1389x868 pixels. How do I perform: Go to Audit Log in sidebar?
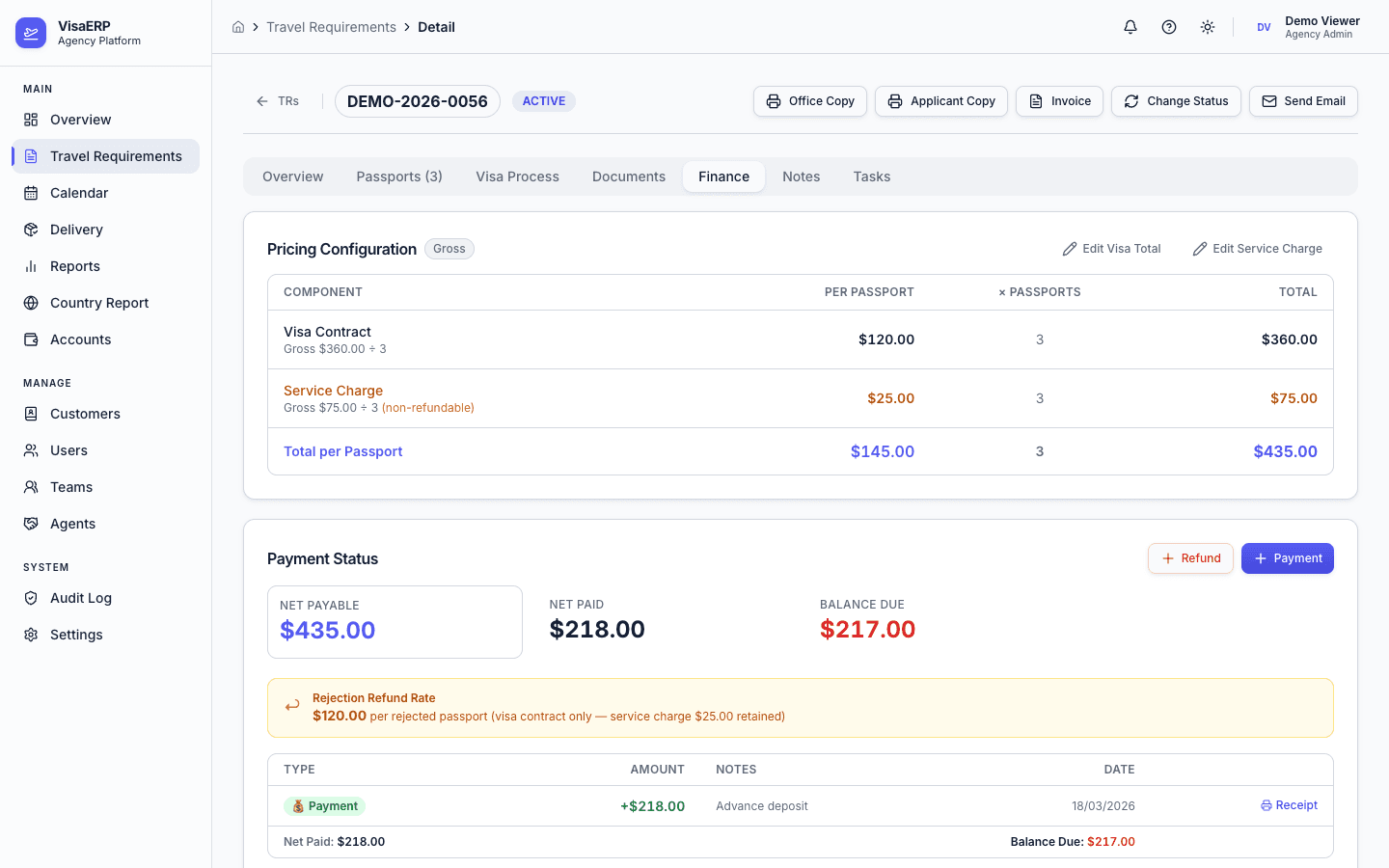tap(81, 598)
